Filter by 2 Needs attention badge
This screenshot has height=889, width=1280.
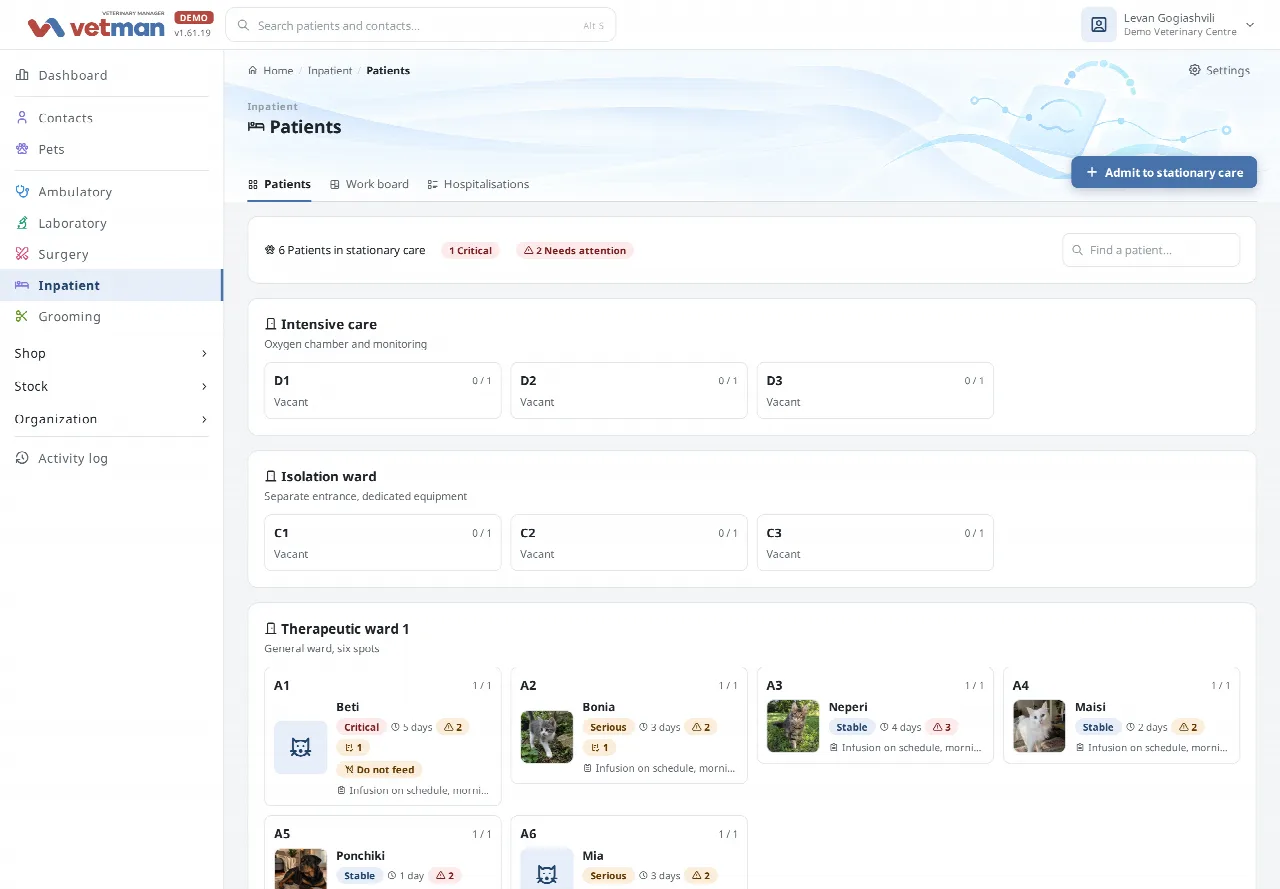tap(575, 250)
